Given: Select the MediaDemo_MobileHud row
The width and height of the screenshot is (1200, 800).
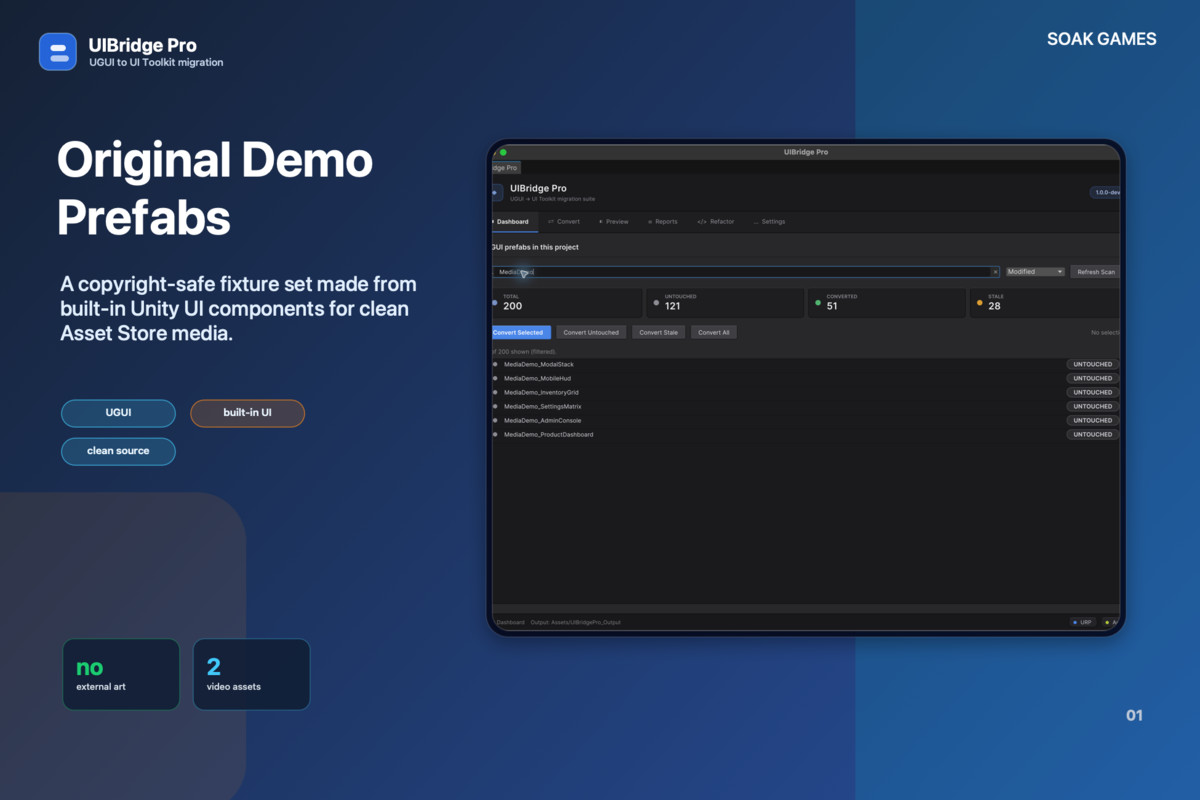Looking at the screenshot, I should 806,378.
